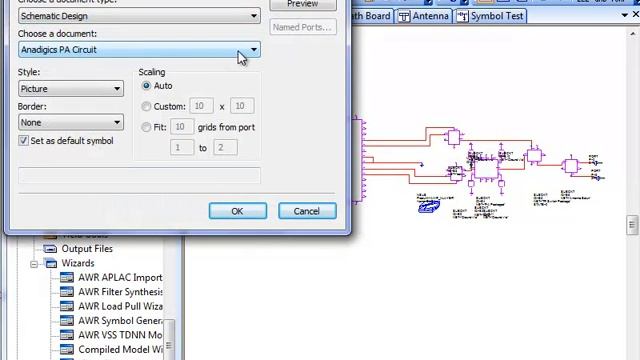Click the Fit grids value field

[x=182, y=127]
